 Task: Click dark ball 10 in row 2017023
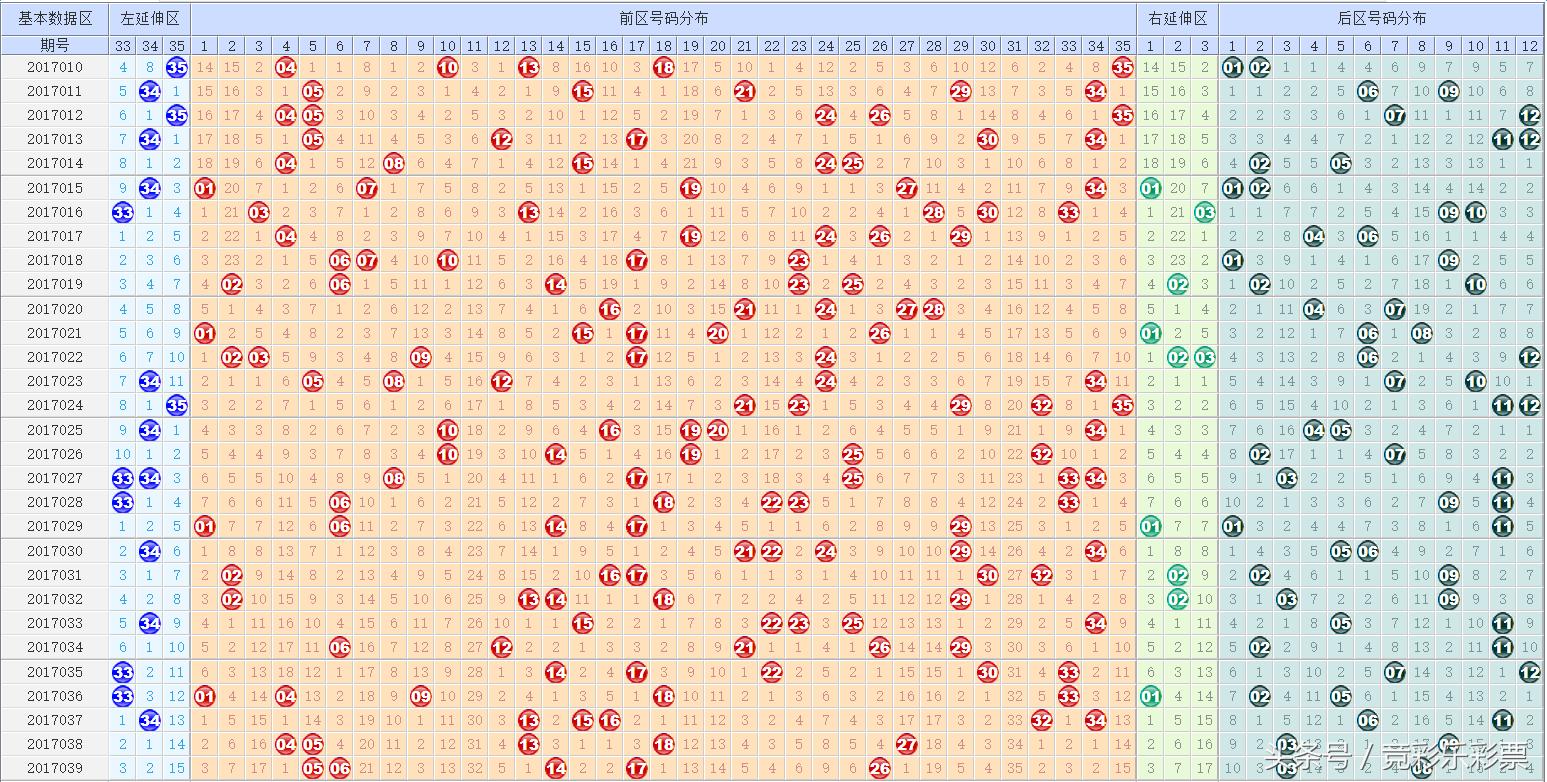coord(1476,381)
